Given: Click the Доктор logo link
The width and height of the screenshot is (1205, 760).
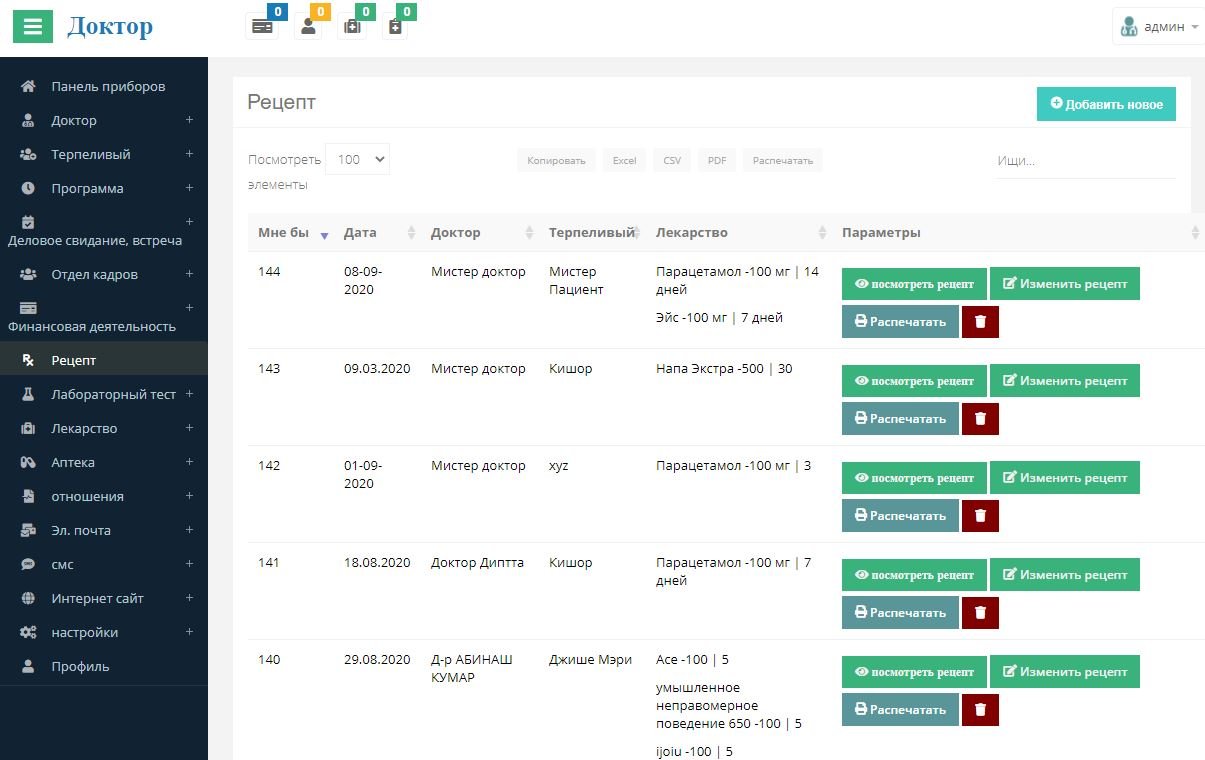Looking at the screenshot, I should point(110,26).
